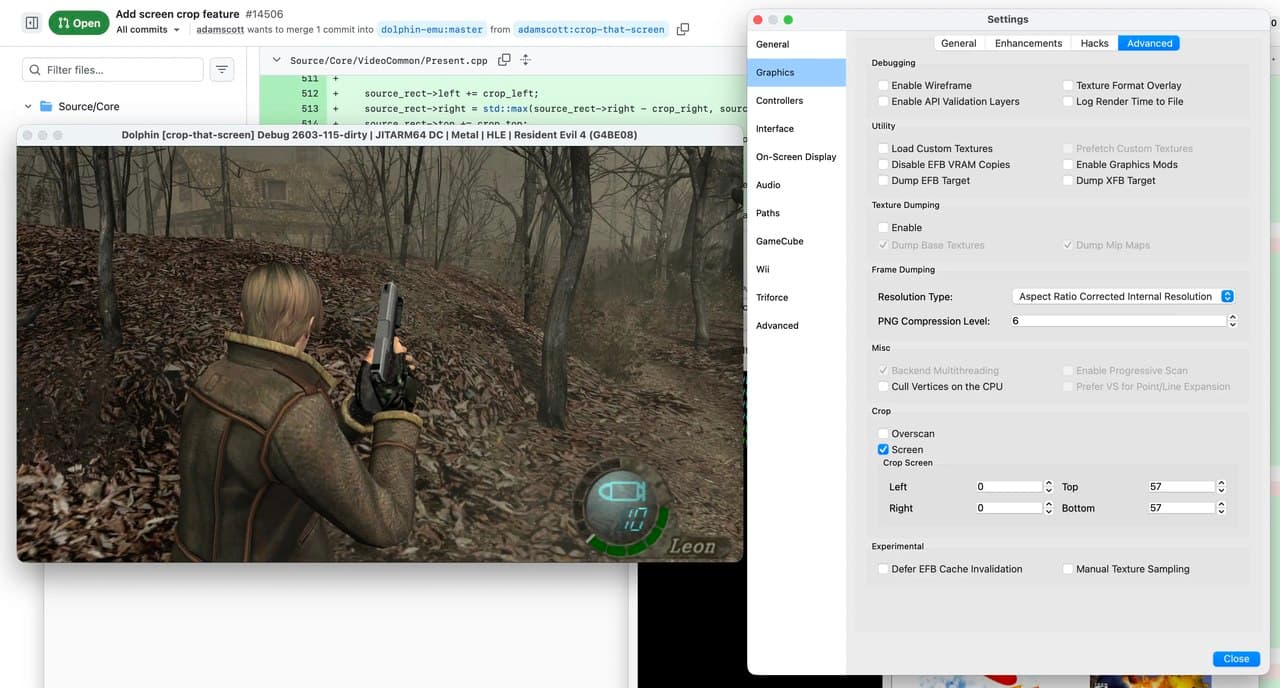The width and height of the screenshot is (1280, 688).
Task: Open GameCube settings category
Action: (x=796, y=241)
